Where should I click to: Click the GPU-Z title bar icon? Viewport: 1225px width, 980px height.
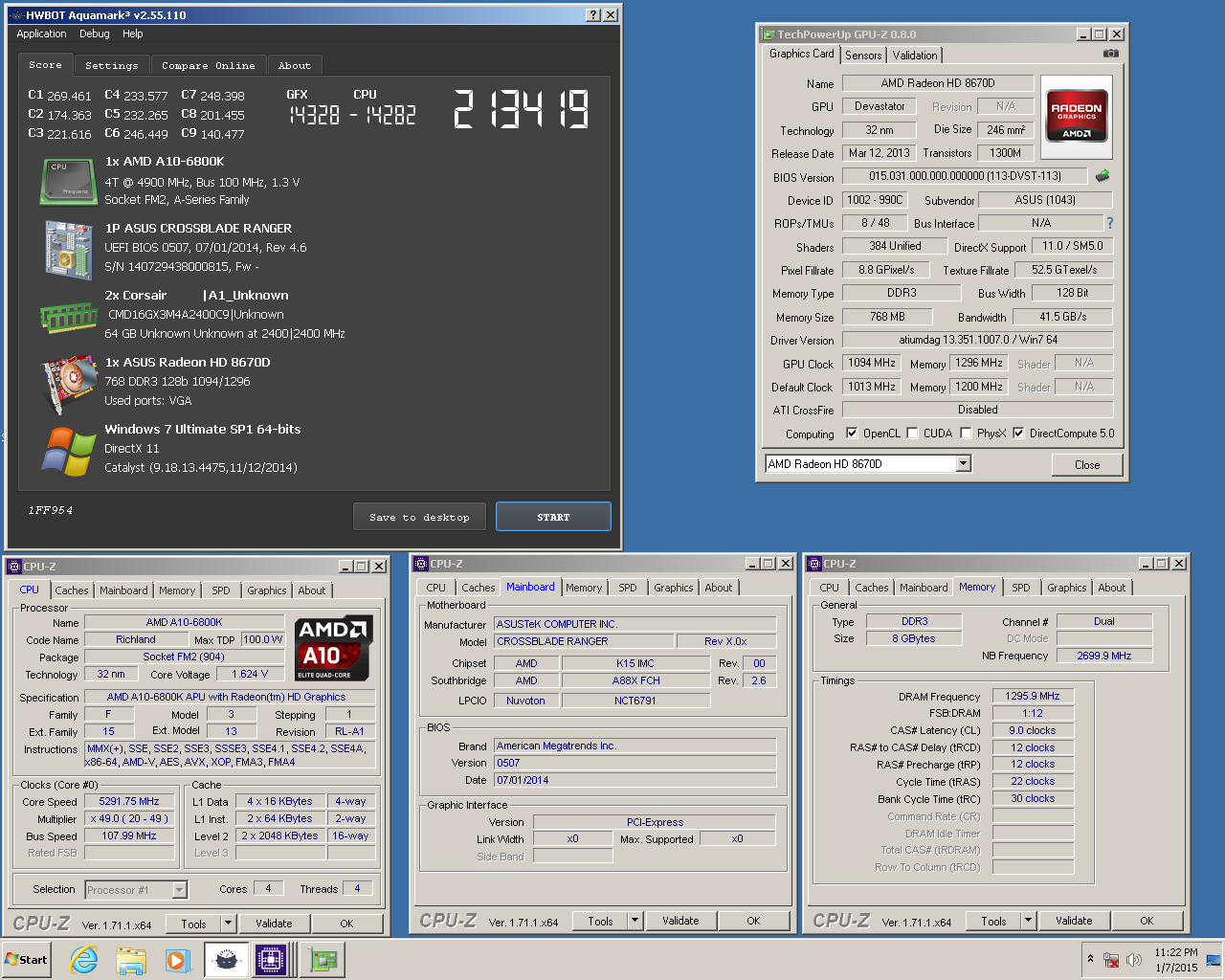click(768, 34)
